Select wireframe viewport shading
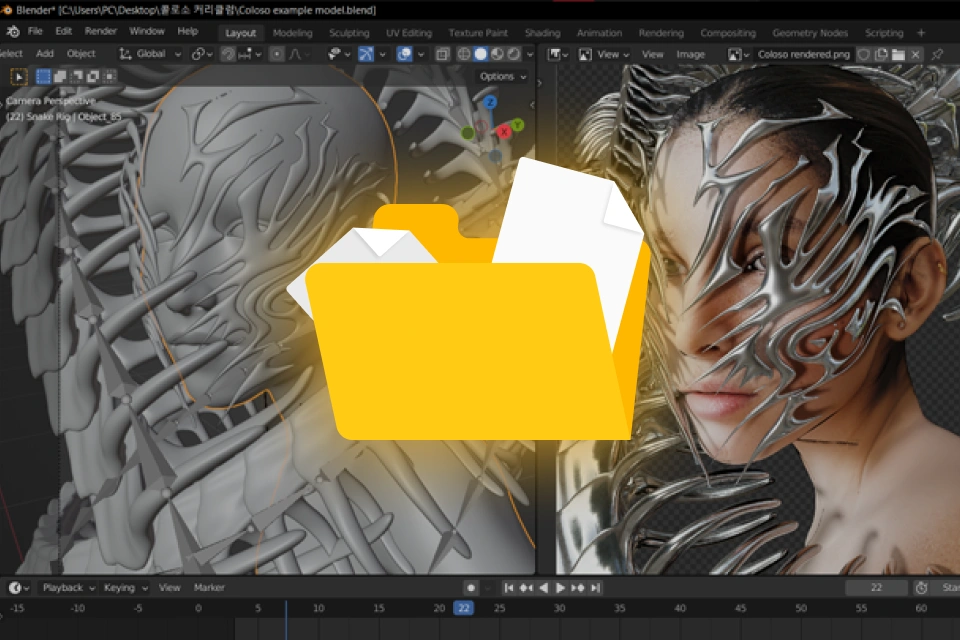This screenshot has height=640, width=960. pyautogui.click(x=464, y=54)
